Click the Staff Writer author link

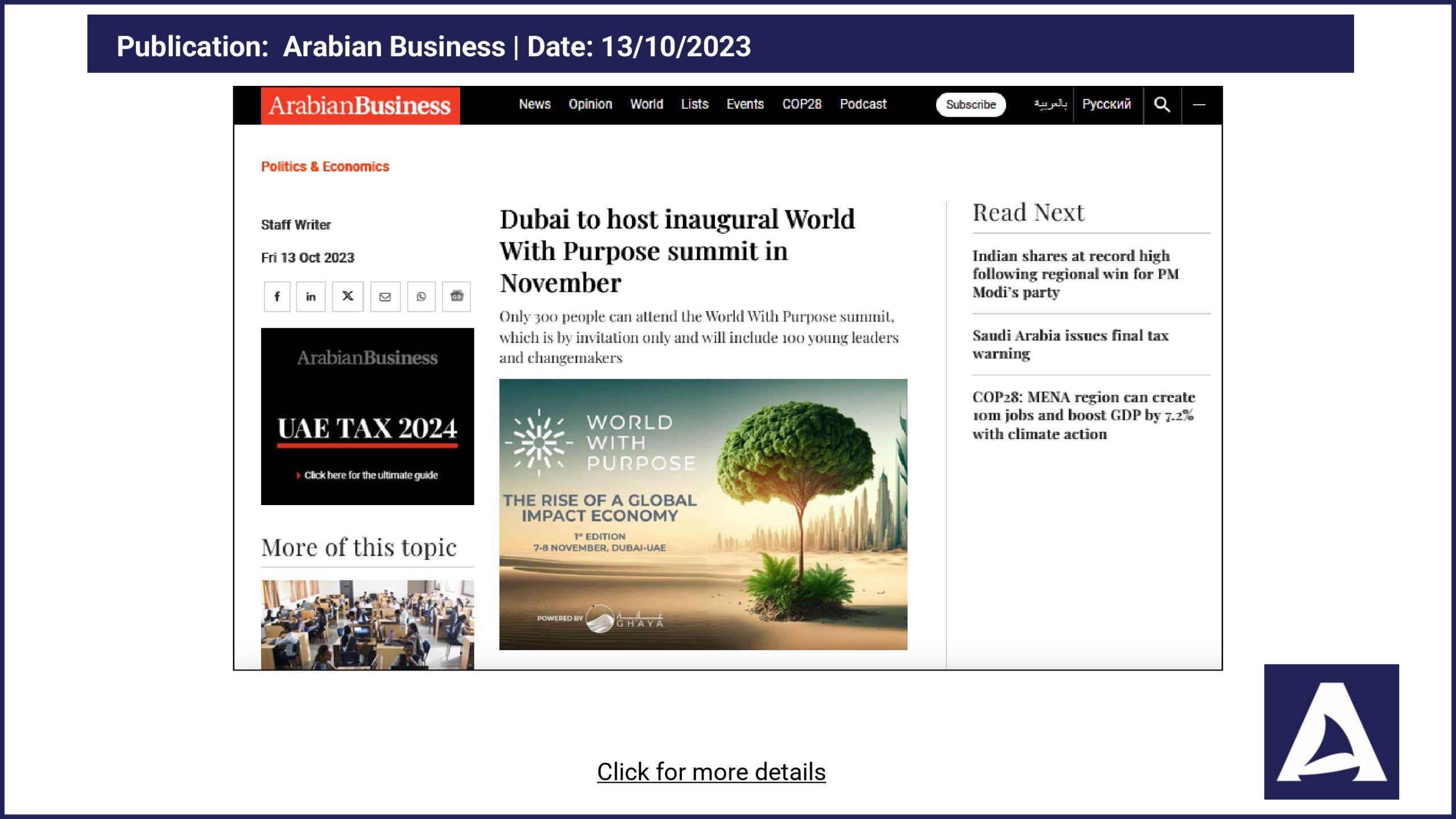tap(296, 225)
